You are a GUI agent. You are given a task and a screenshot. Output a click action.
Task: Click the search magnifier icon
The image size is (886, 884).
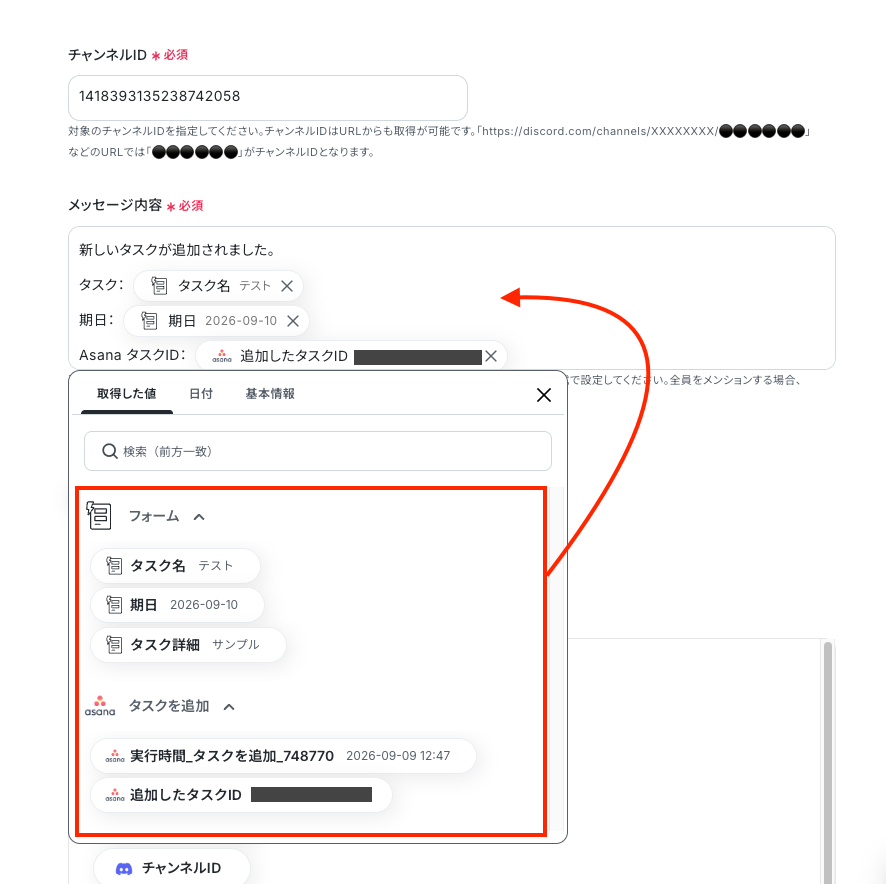tap(109, 451)
